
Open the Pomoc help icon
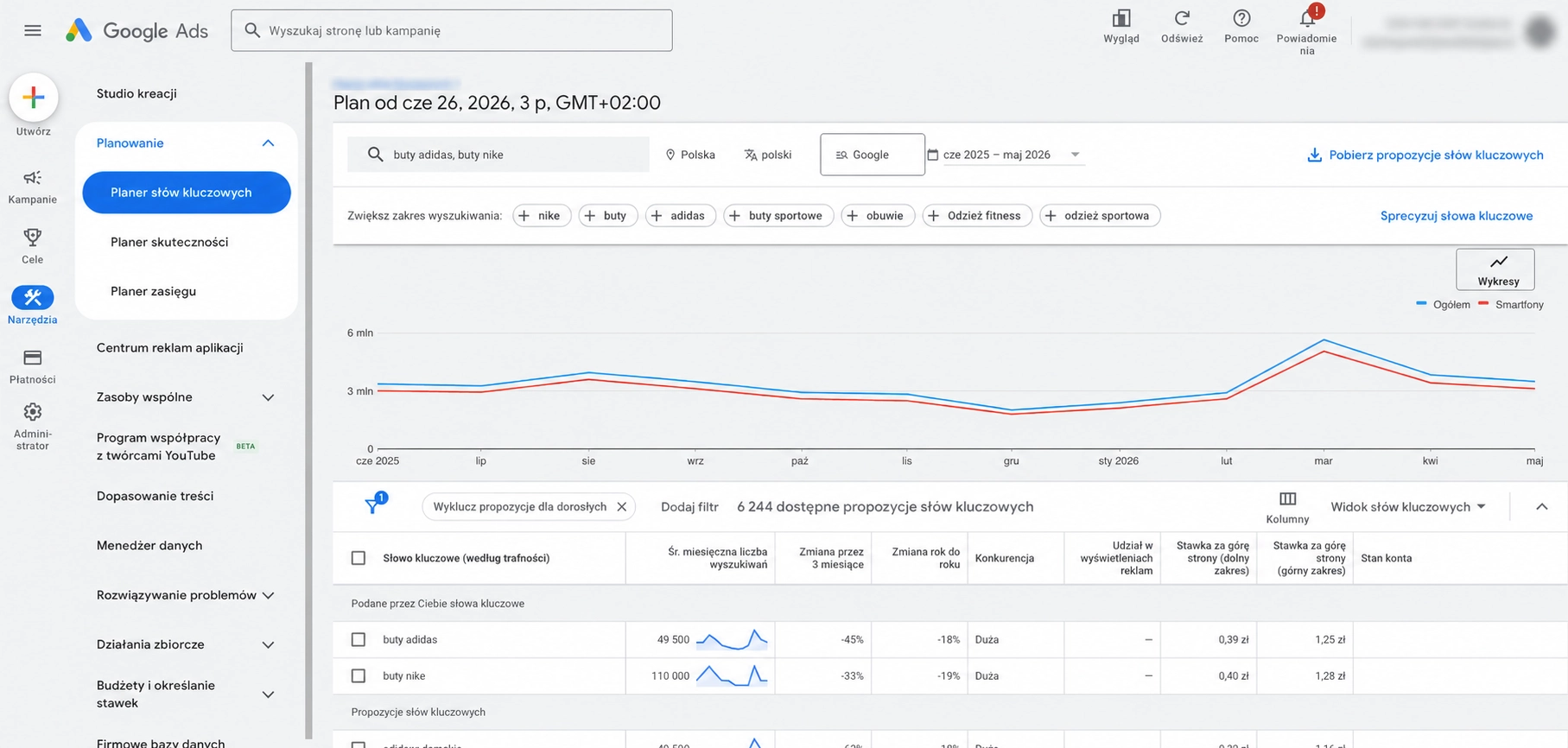coord(1241,26)
